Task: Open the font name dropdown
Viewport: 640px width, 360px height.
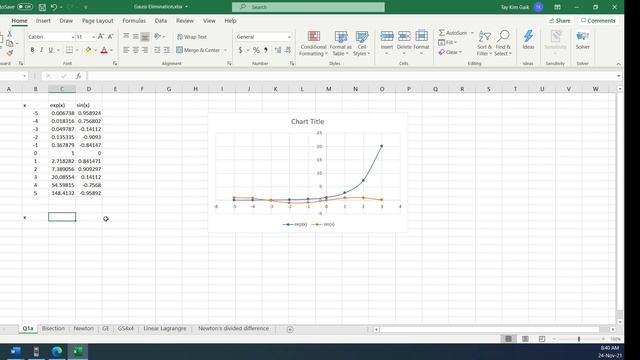Action: pyautogui.click(x=73, y=37)
